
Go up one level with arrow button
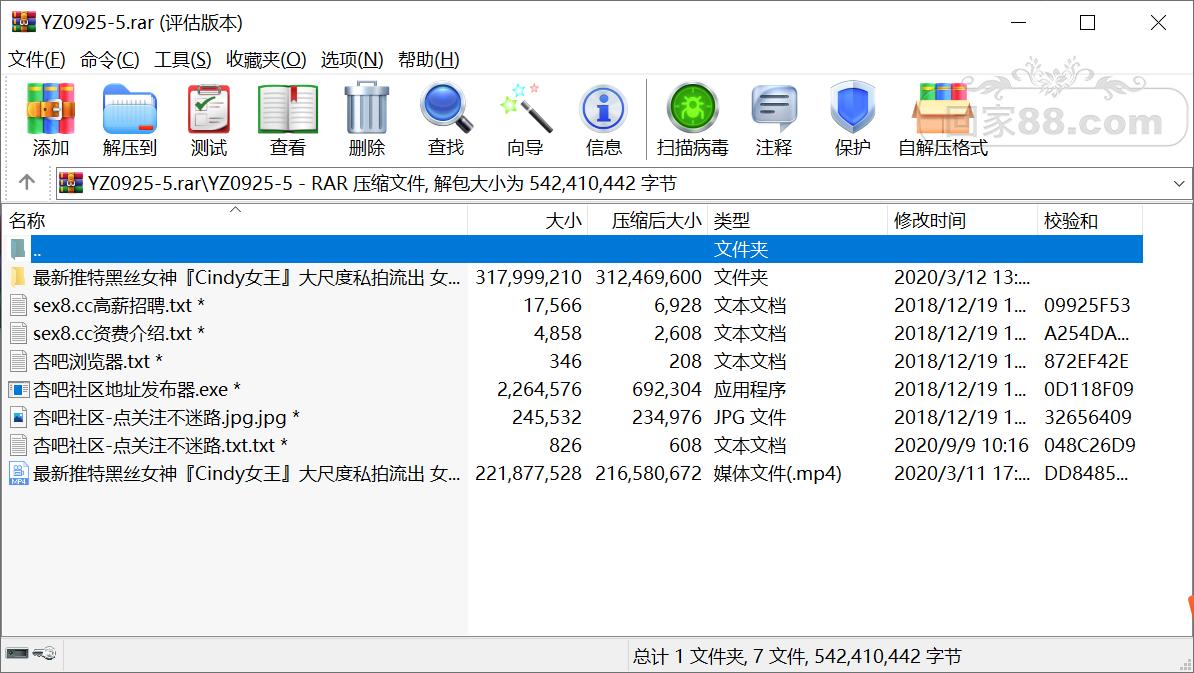pos(27,182)
